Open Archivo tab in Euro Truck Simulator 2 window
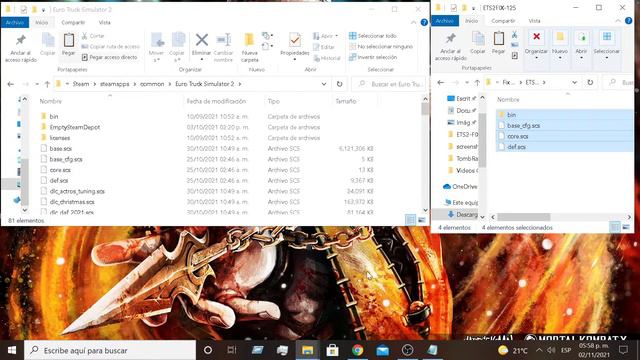The height and width of the screenshot is (360, 640). [x=15, y=22]
